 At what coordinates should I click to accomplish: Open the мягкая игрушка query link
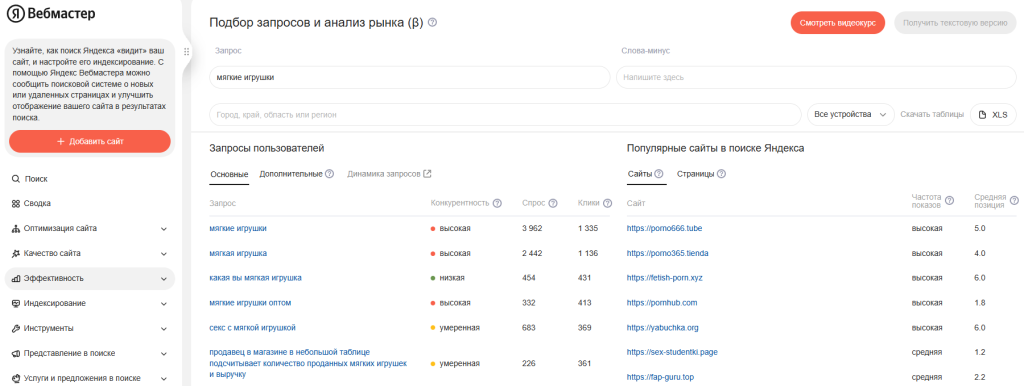pos(238,253)
